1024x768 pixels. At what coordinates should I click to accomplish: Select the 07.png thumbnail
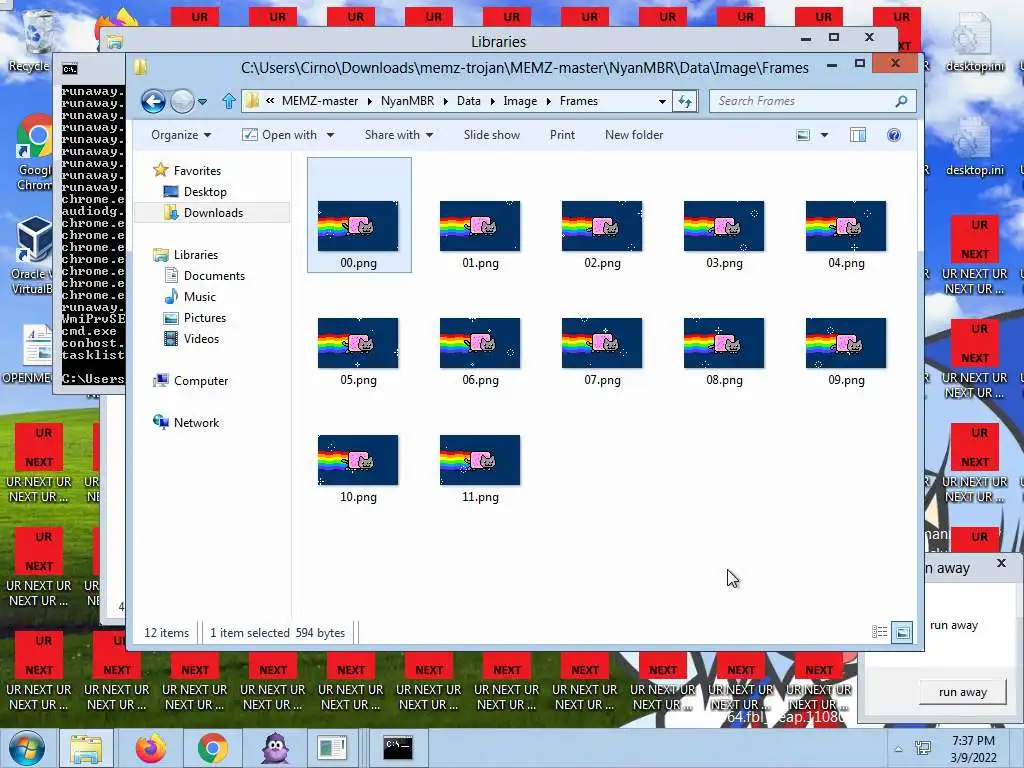(602, 343)
